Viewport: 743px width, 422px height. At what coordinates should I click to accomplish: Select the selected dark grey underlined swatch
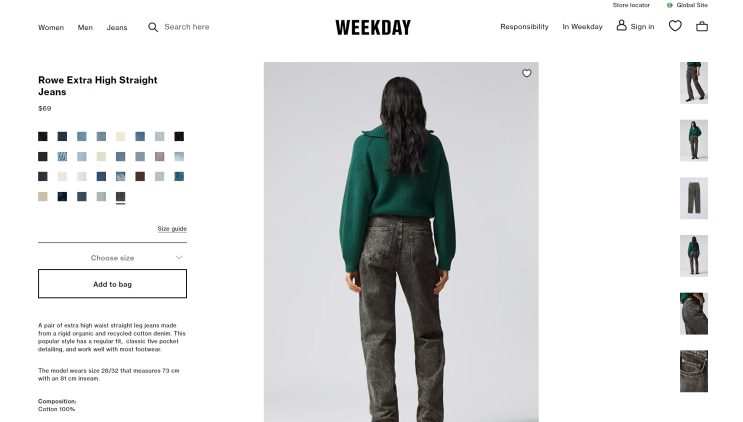tap(120, 197)
